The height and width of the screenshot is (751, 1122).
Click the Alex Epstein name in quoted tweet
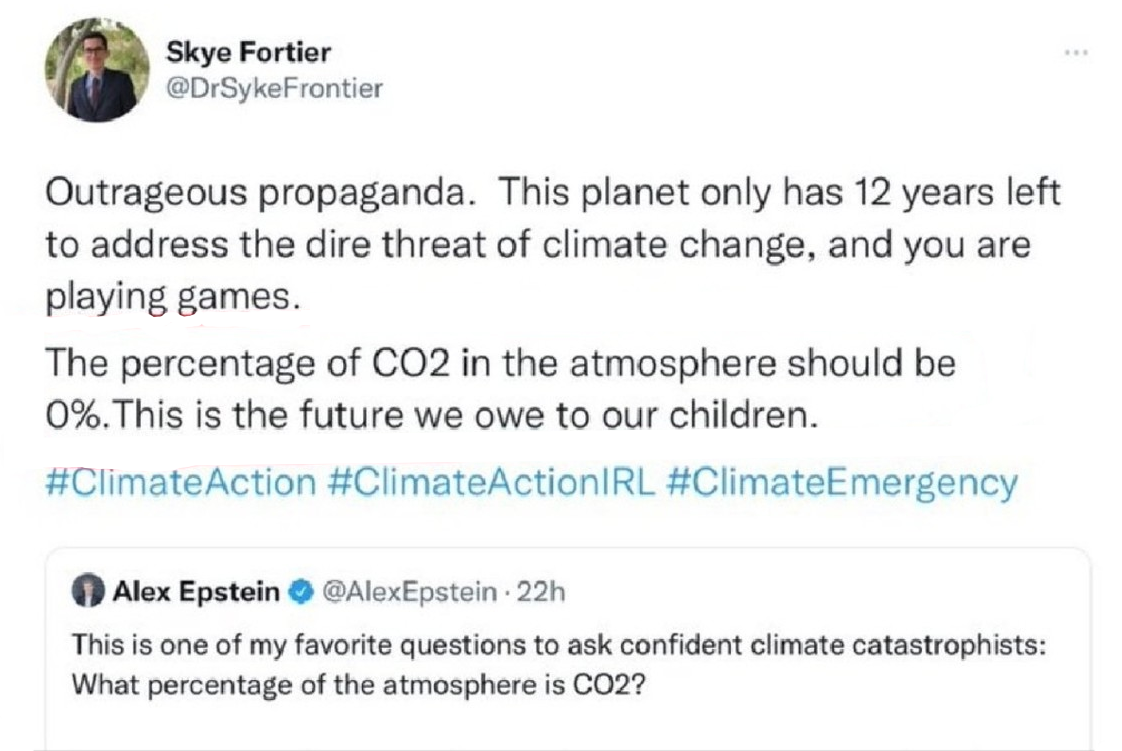pyautogui.click(x=196, y=593)
